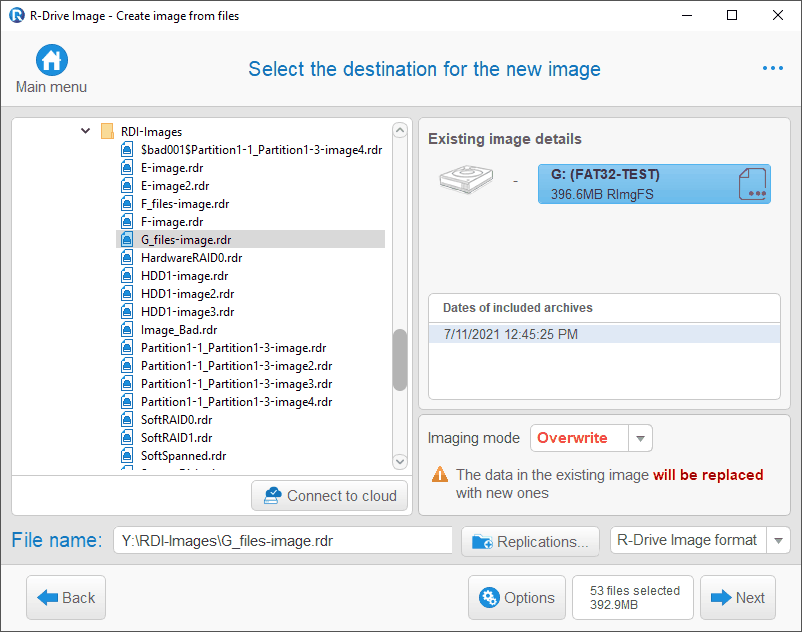Image resolution: width=802 pixels, height=632 pixels.
Task: Click the file icon beside SoftSpanned.rdr
Action: [x=127, y=455]
